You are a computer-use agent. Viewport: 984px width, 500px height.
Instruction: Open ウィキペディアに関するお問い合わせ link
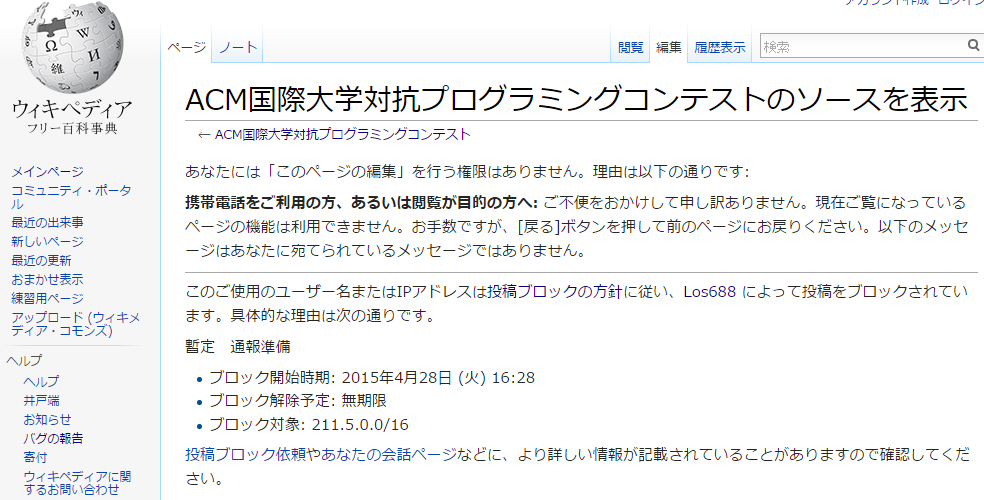coord(77,483)
